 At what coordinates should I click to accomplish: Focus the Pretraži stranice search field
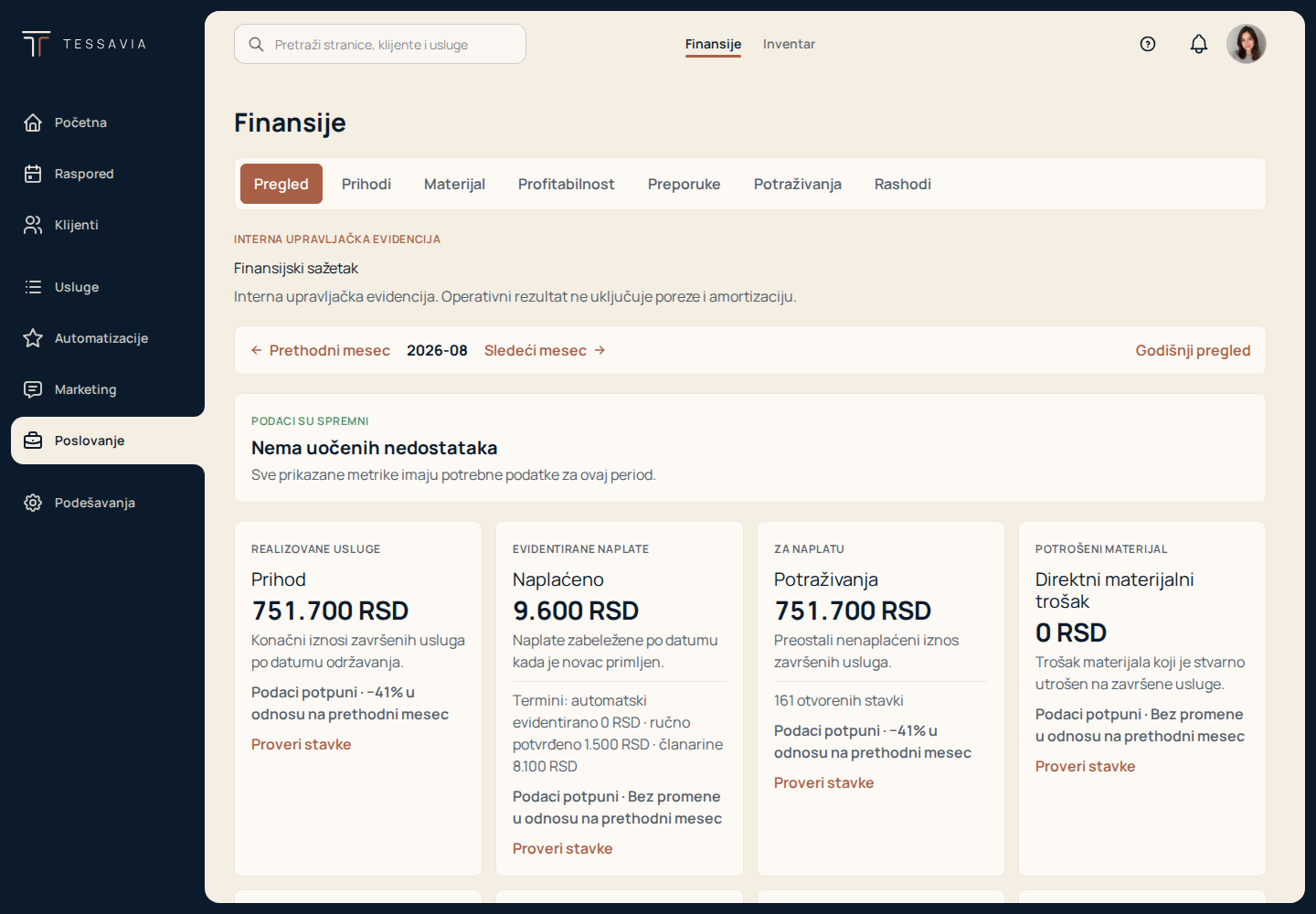pos(380,44)
